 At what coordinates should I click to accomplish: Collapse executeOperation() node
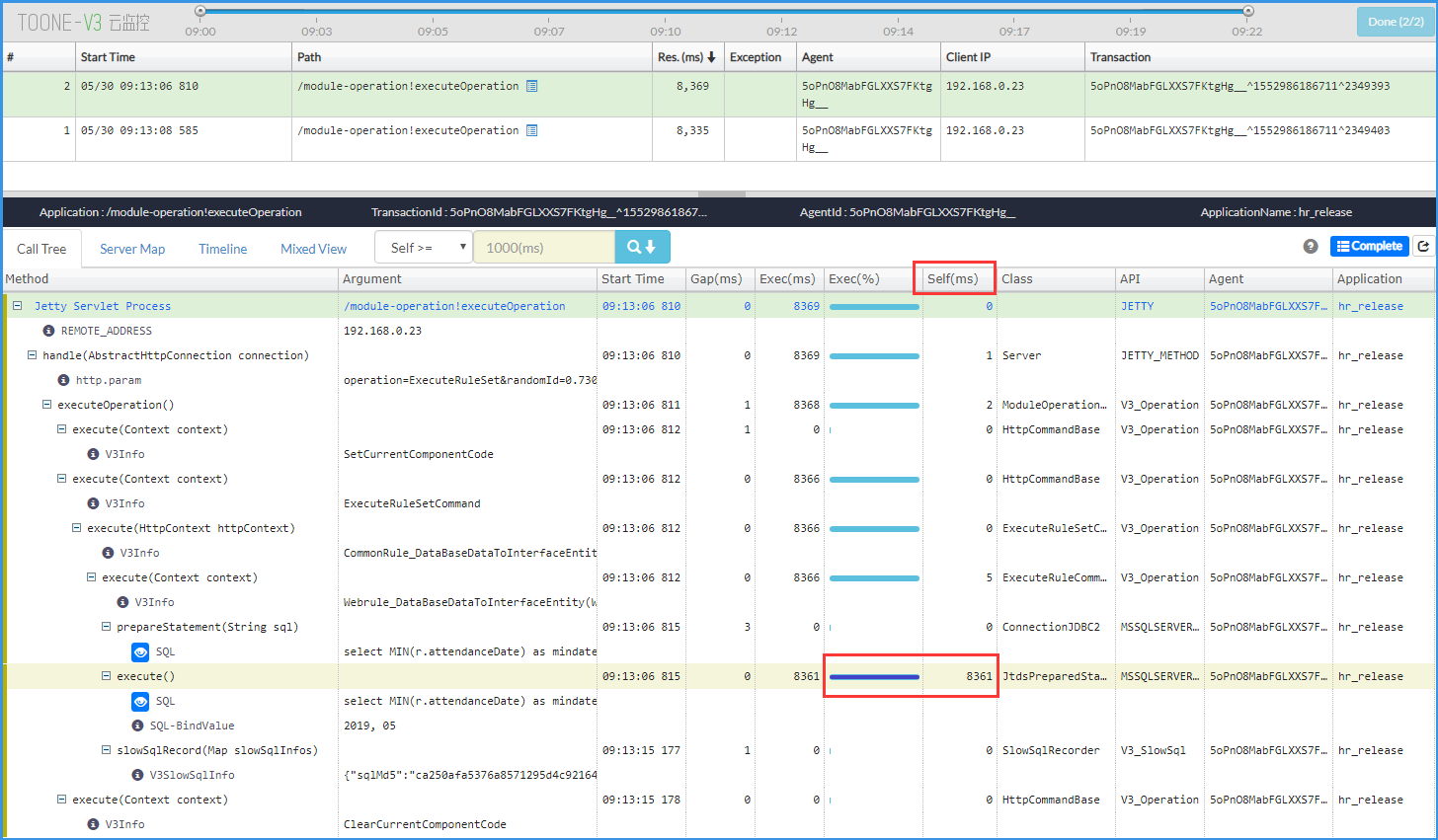point(46,405)
